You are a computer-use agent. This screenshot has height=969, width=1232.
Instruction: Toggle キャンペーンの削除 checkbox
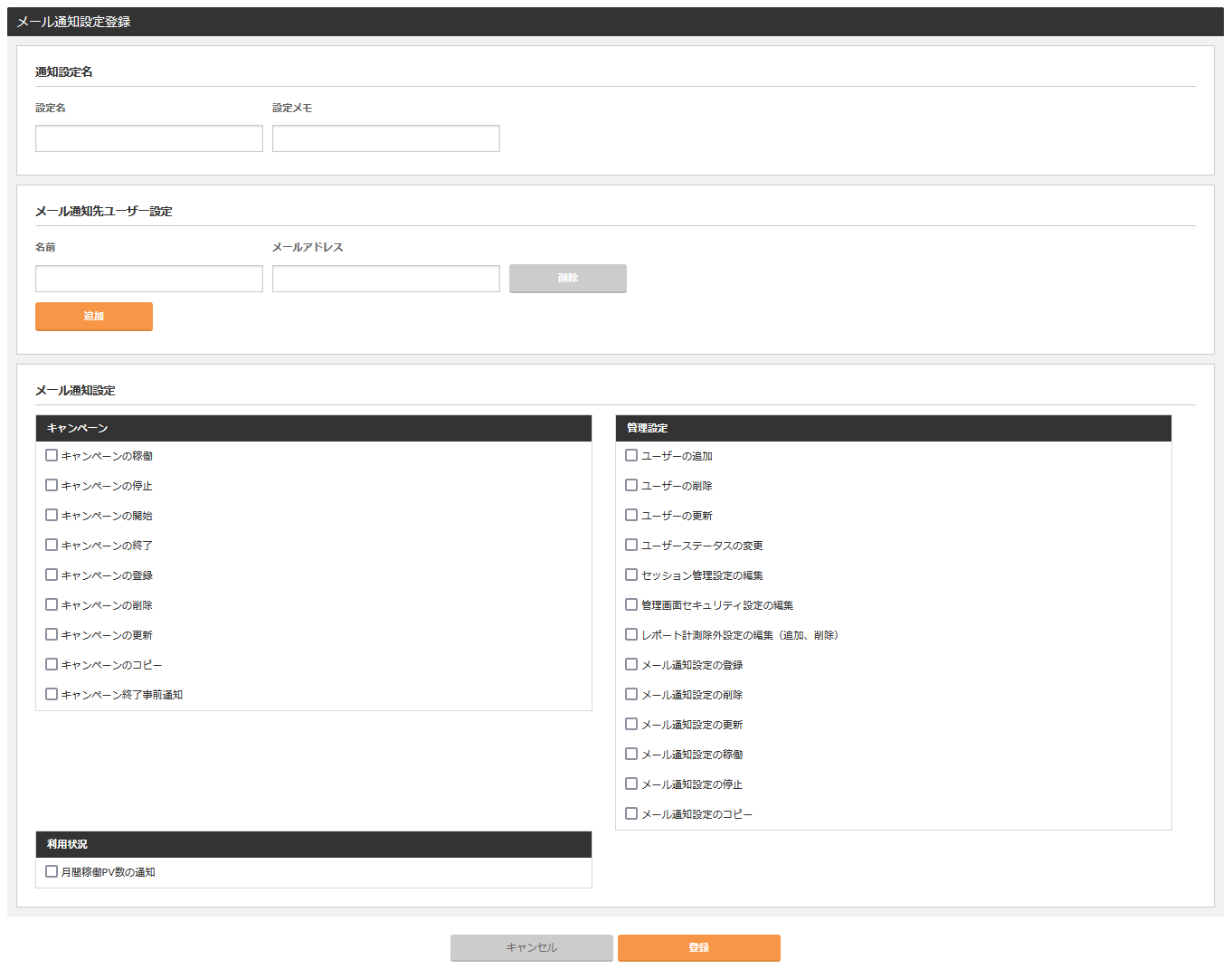52,605
